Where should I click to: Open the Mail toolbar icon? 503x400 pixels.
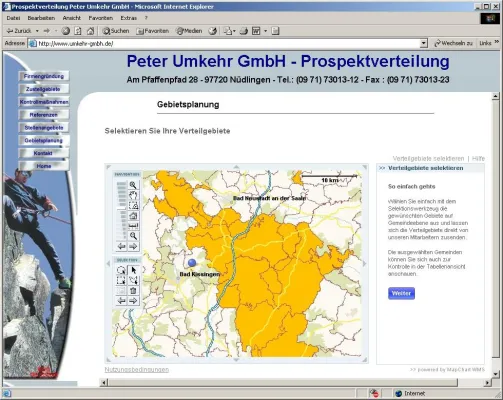click(228, 31)
